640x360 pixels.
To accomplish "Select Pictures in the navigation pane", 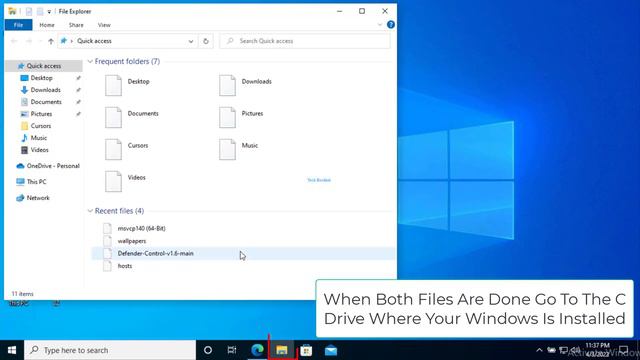I will [41, 114].
